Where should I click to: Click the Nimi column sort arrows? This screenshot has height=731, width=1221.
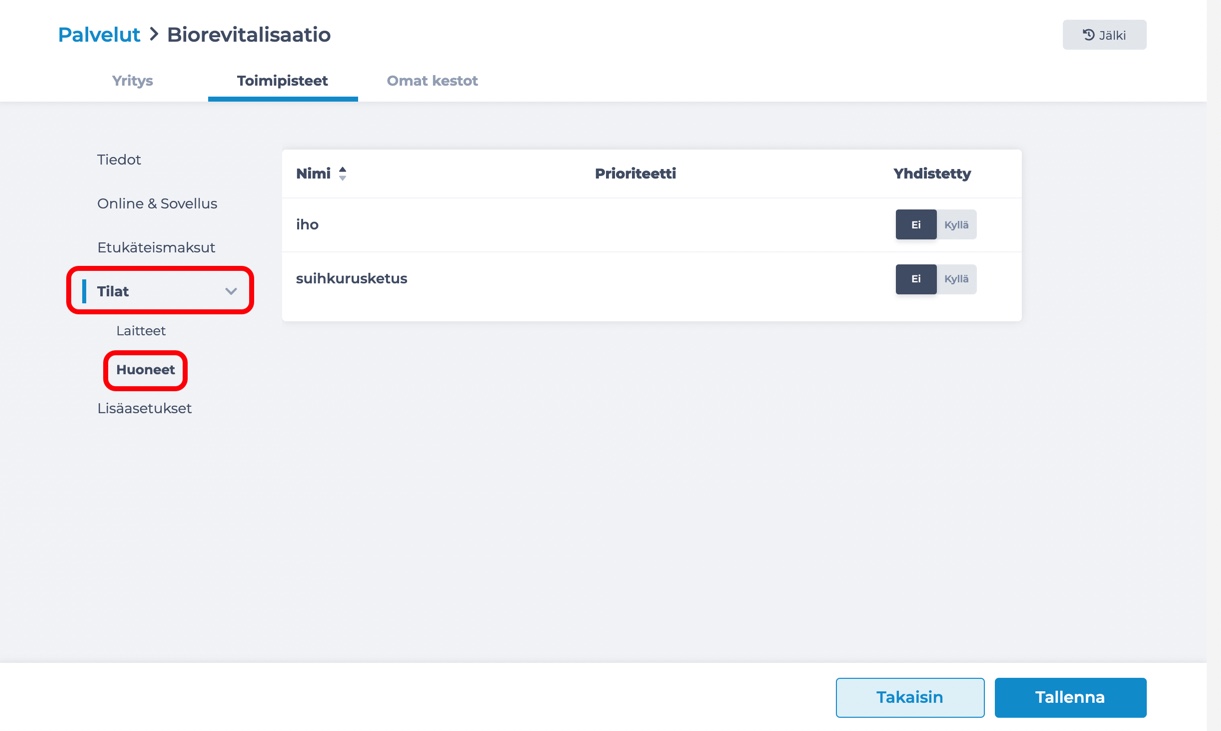click(343, 174)
